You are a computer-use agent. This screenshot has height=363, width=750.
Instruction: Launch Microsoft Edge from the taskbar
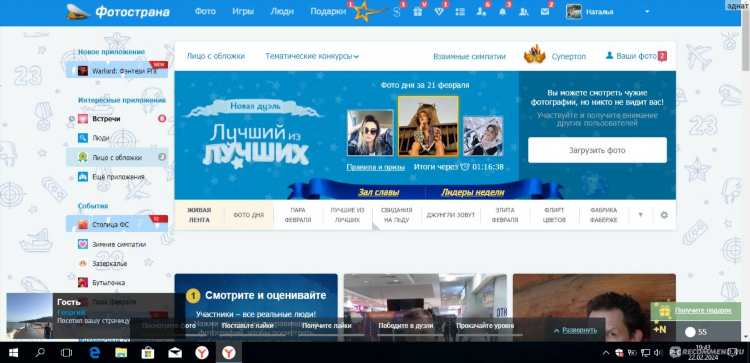tap(94, 353)
